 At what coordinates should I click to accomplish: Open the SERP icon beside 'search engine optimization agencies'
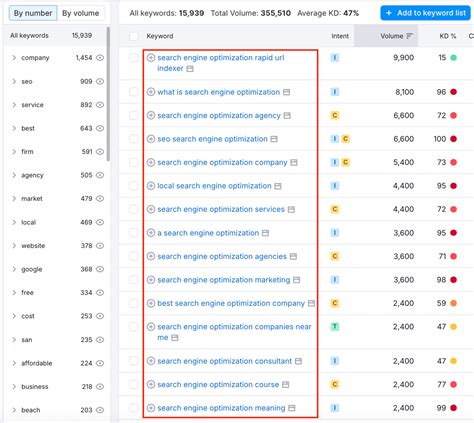[x=293, y=256]
